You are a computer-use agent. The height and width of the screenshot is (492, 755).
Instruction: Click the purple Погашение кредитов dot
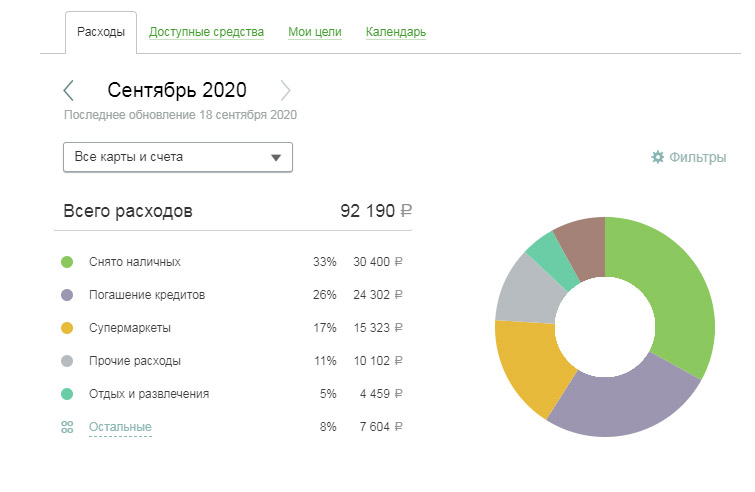(x=67, y=295)
